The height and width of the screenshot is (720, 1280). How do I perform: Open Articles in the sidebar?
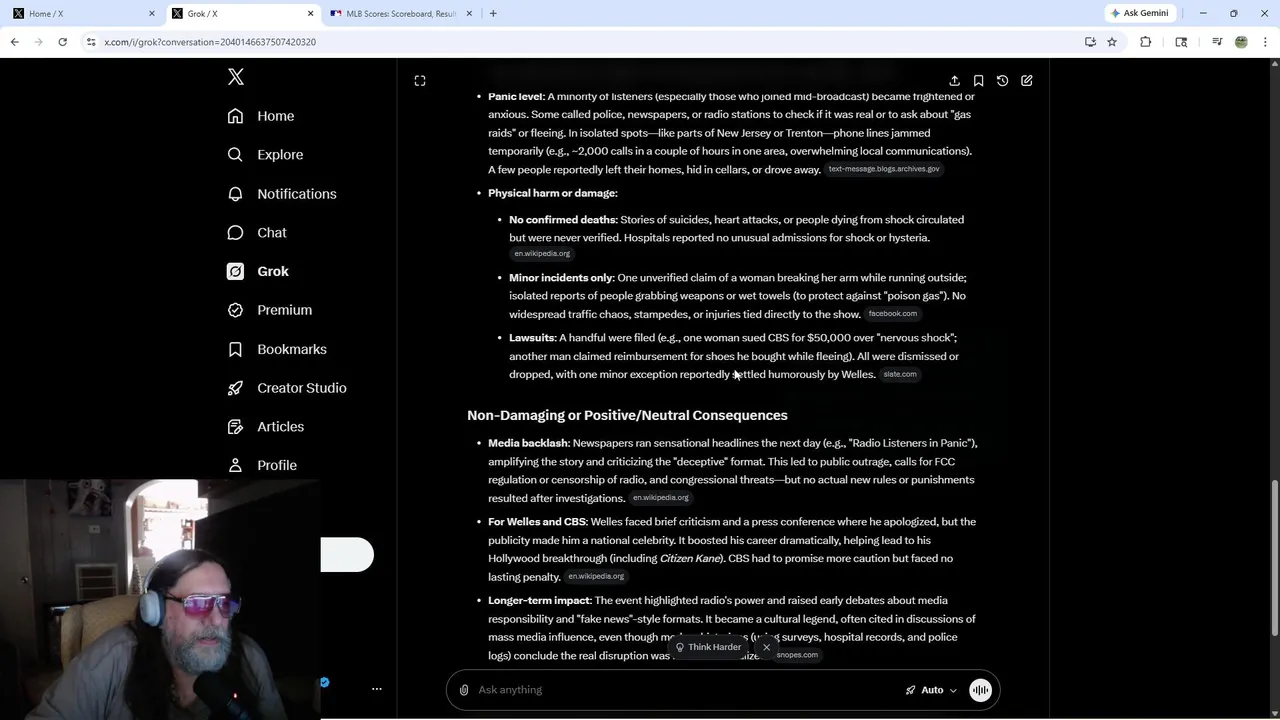click(266, 426)
